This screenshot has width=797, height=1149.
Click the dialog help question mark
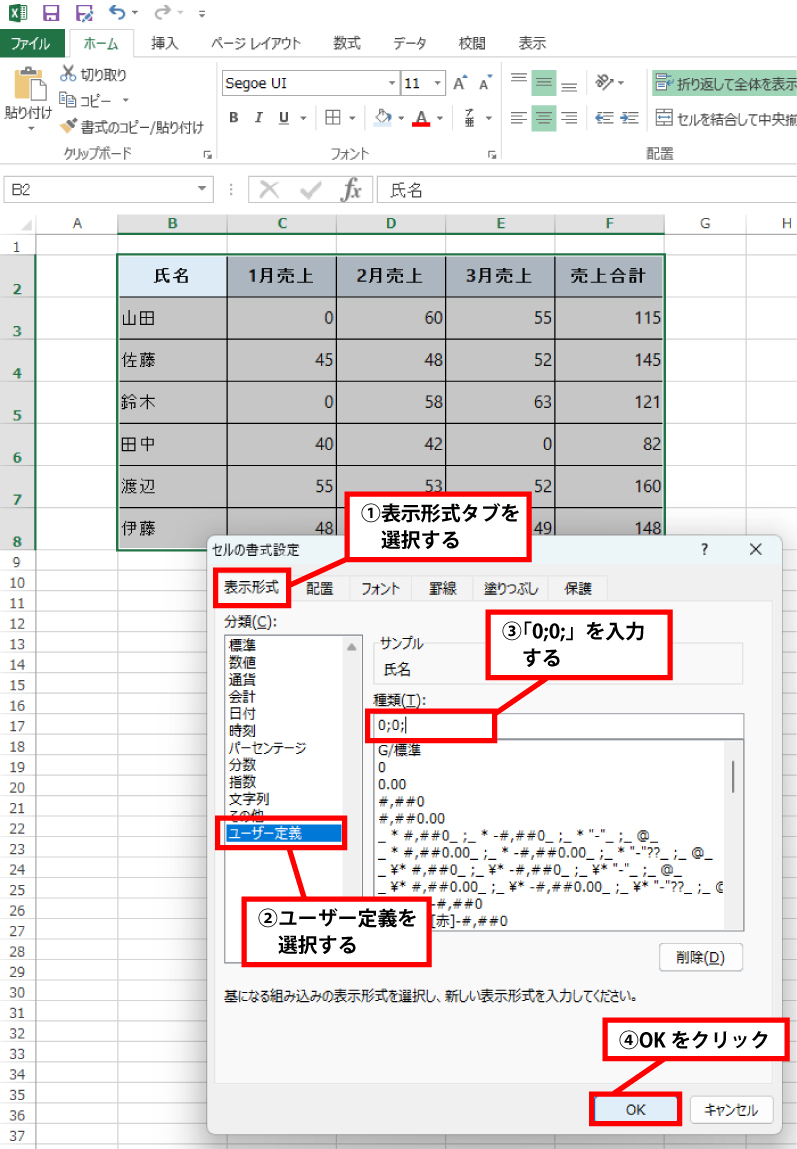[x=704, y=549]
